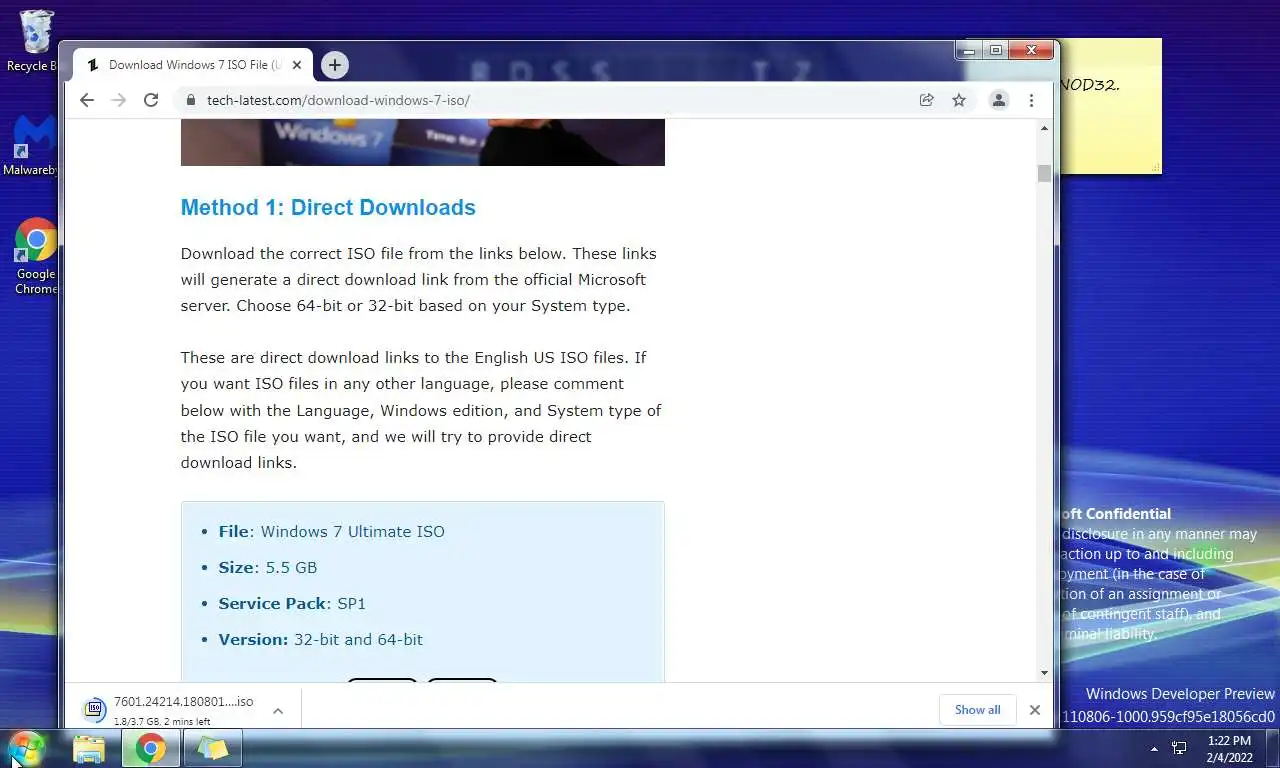Close the Download Windows 7 ISO tab

(x=297, y=65)
